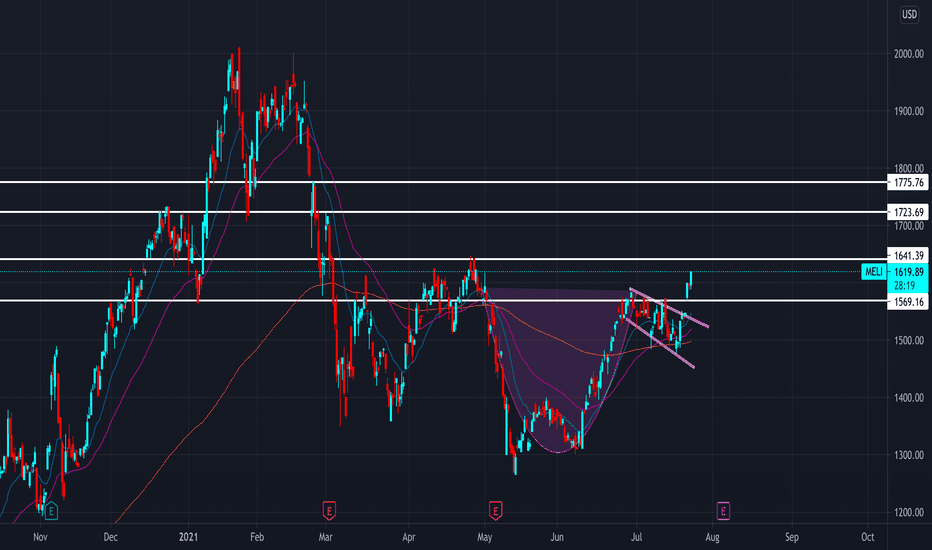The image size is (932, 550).
Task: Select the lower pink flag channel trendline
Action: (660, 344)
